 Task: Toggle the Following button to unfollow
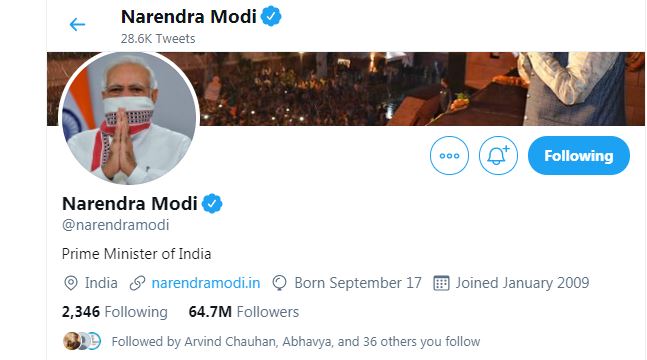(579, 156)
